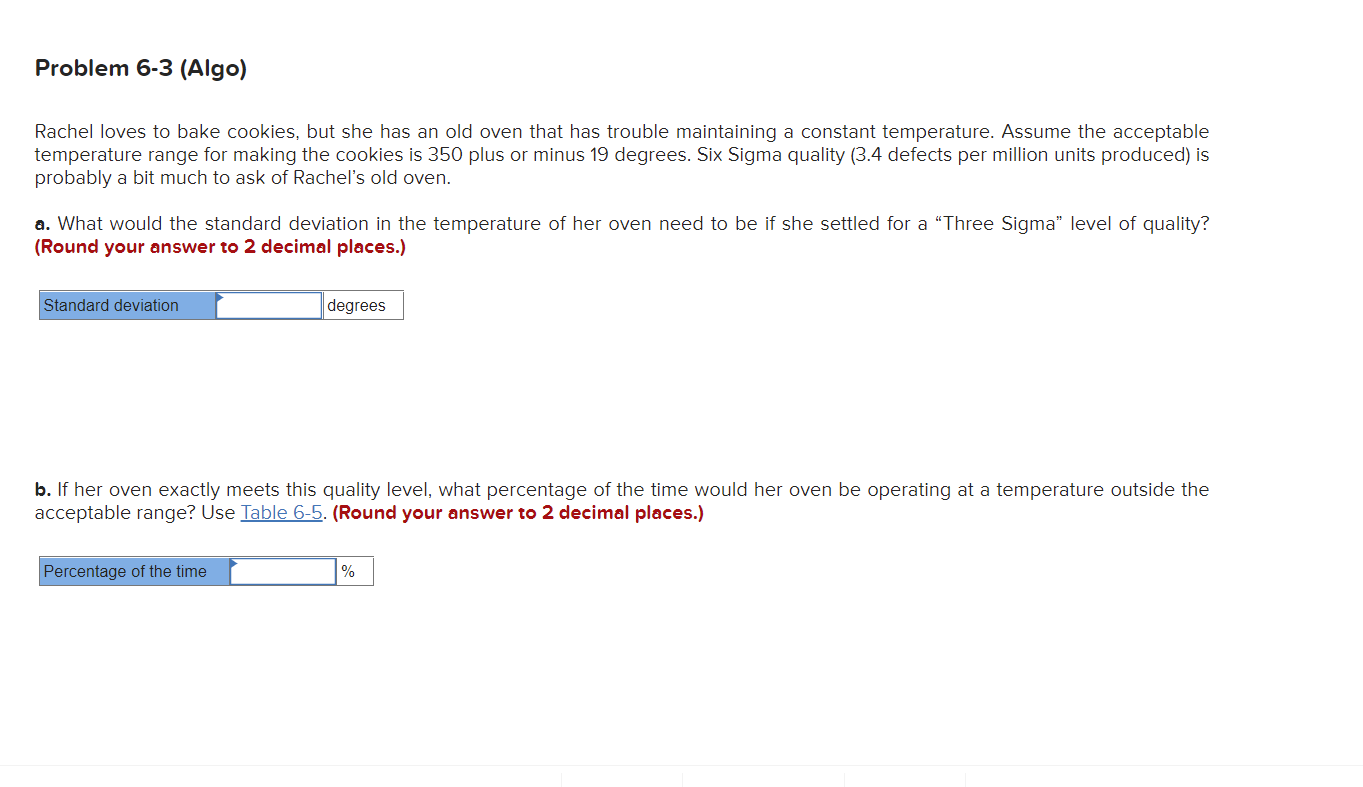This screenshot has width=1363, height=787.
Task: Click the first faint button at page bottom
Action: coord(621,782)
